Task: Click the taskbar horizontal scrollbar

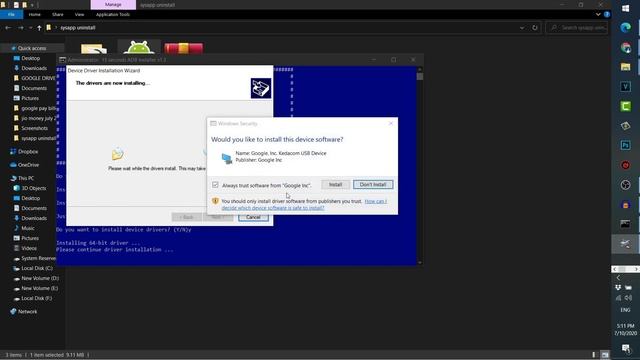Action: click(625, 269)
